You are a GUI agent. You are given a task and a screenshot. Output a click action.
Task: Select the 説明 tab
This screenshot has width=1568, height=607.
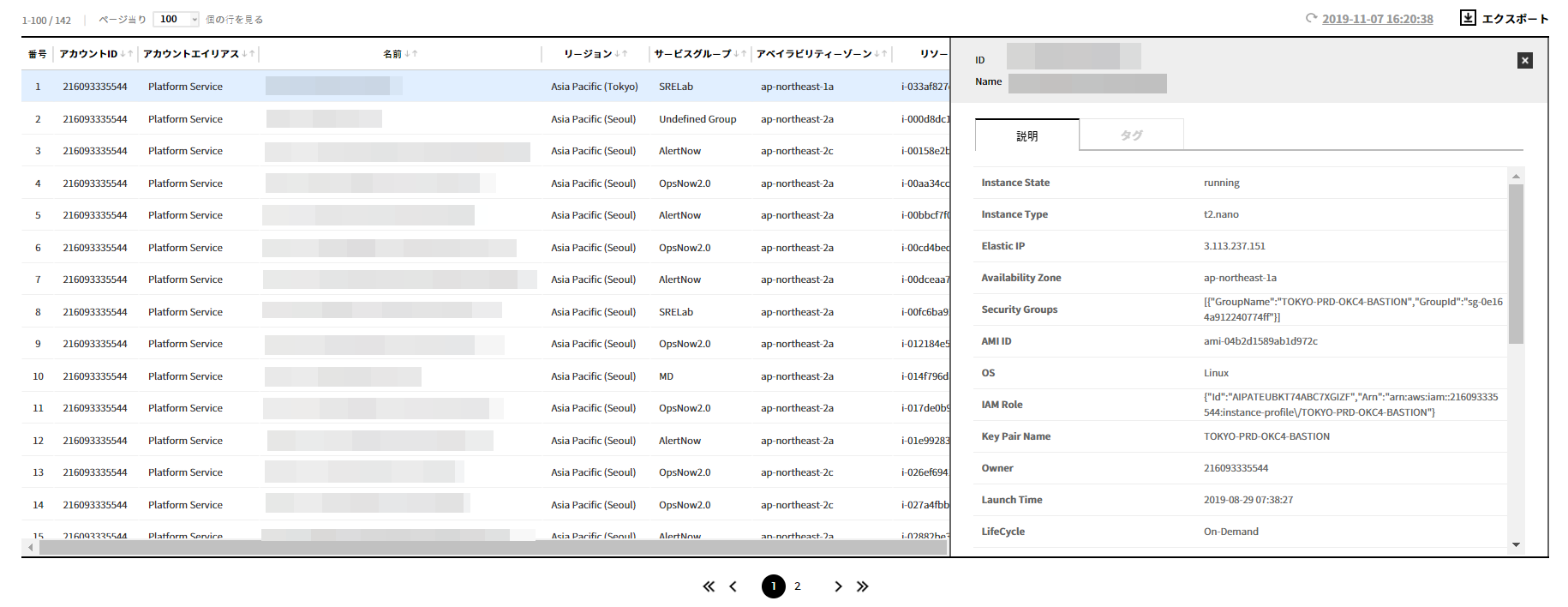pyautogui.click(x=1026, y=135)
